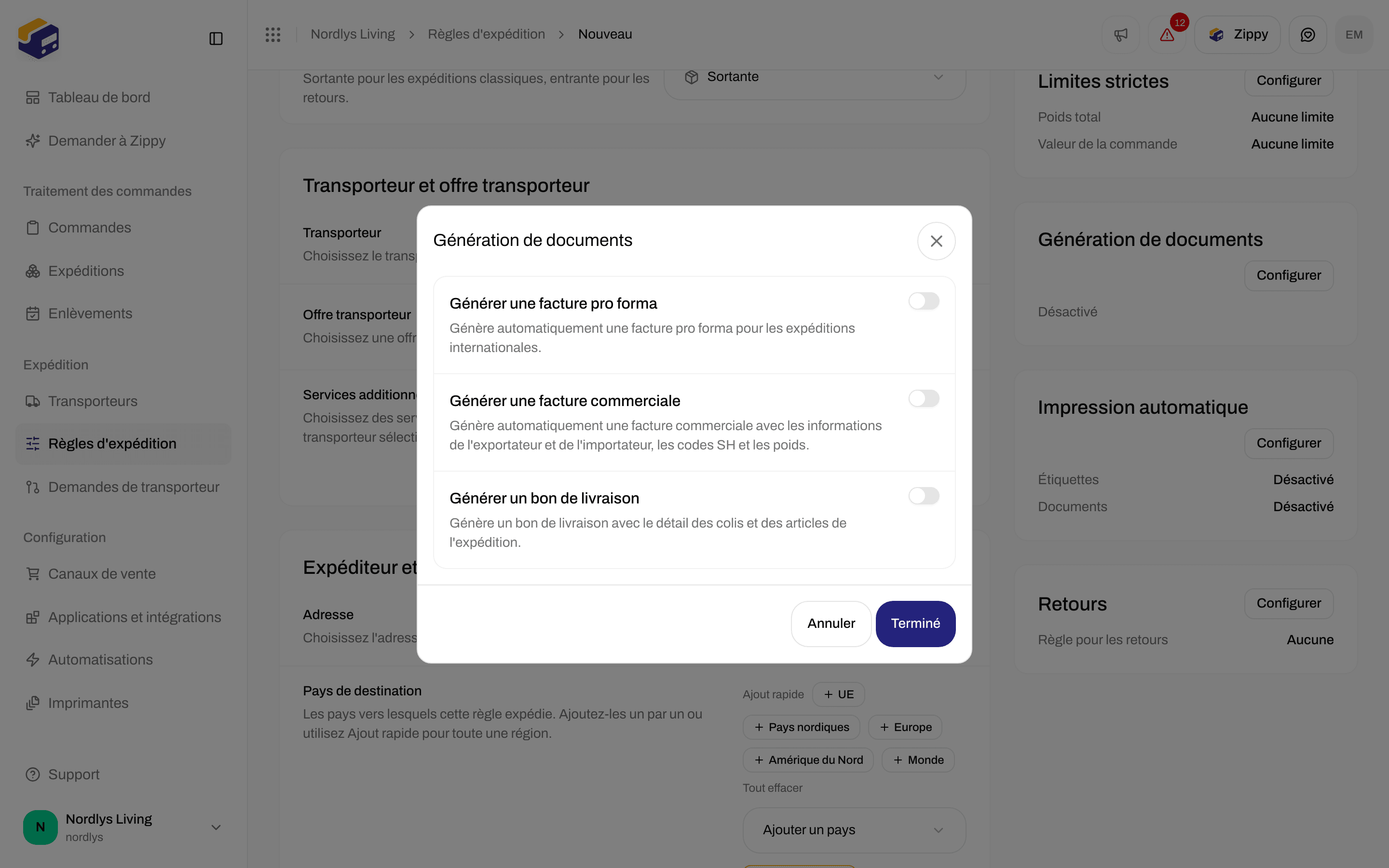Open the EM user avatar
Image resolution: width=1389 pixels, height=868 pixels.
pyautogui.click(x=1354, y=35)
